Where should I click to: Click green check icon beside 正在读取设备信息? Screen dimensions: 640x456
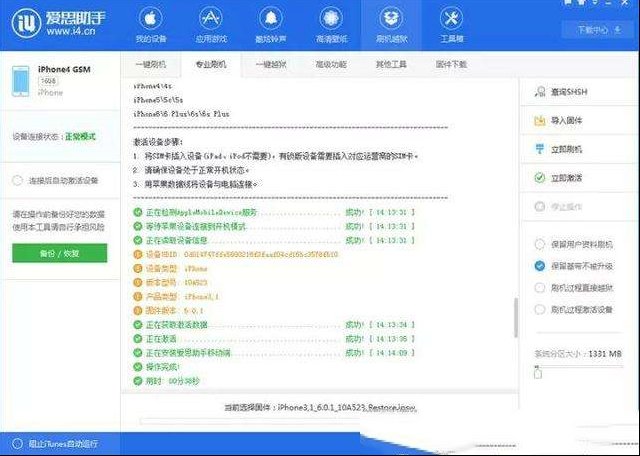[x=138, y=240]
